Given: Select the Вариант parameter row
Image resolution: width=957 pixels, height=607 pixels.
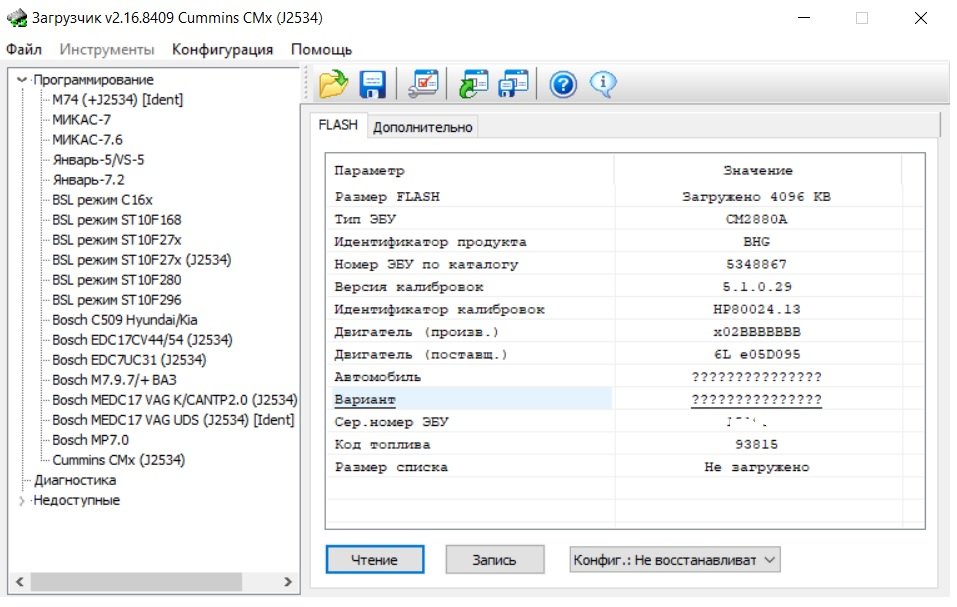Looking at the screenshot, I should tap(470, 400).
